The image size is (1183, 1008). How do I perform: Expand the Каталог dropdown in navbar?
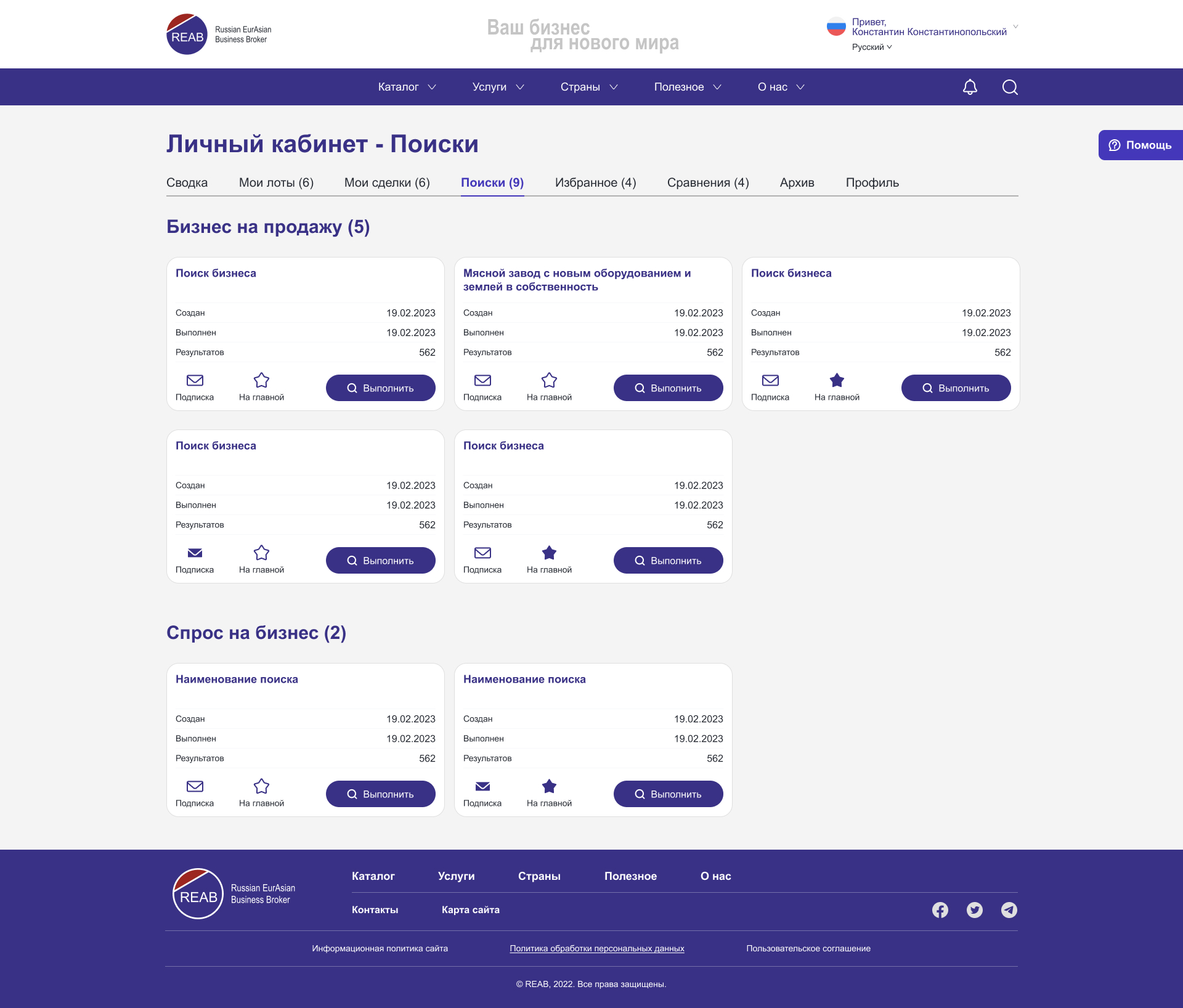coord(407,87)
